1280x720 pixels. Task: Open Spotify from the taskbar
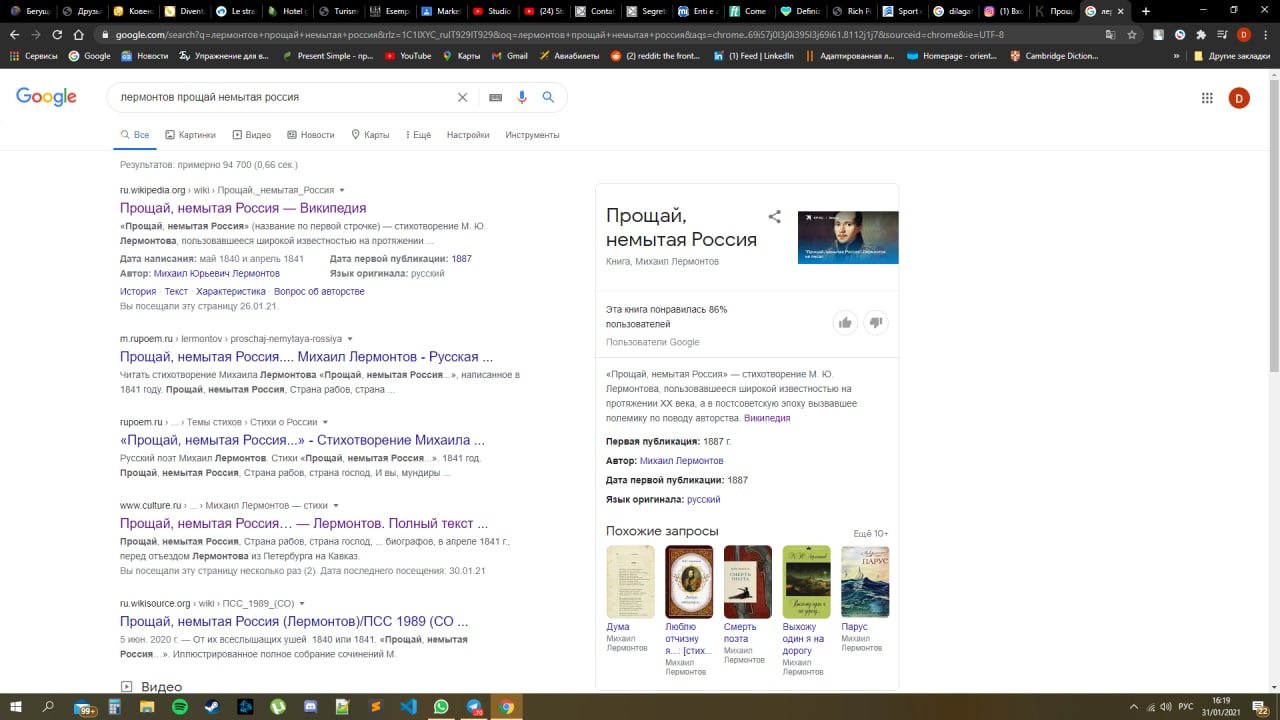coord(180,707)
